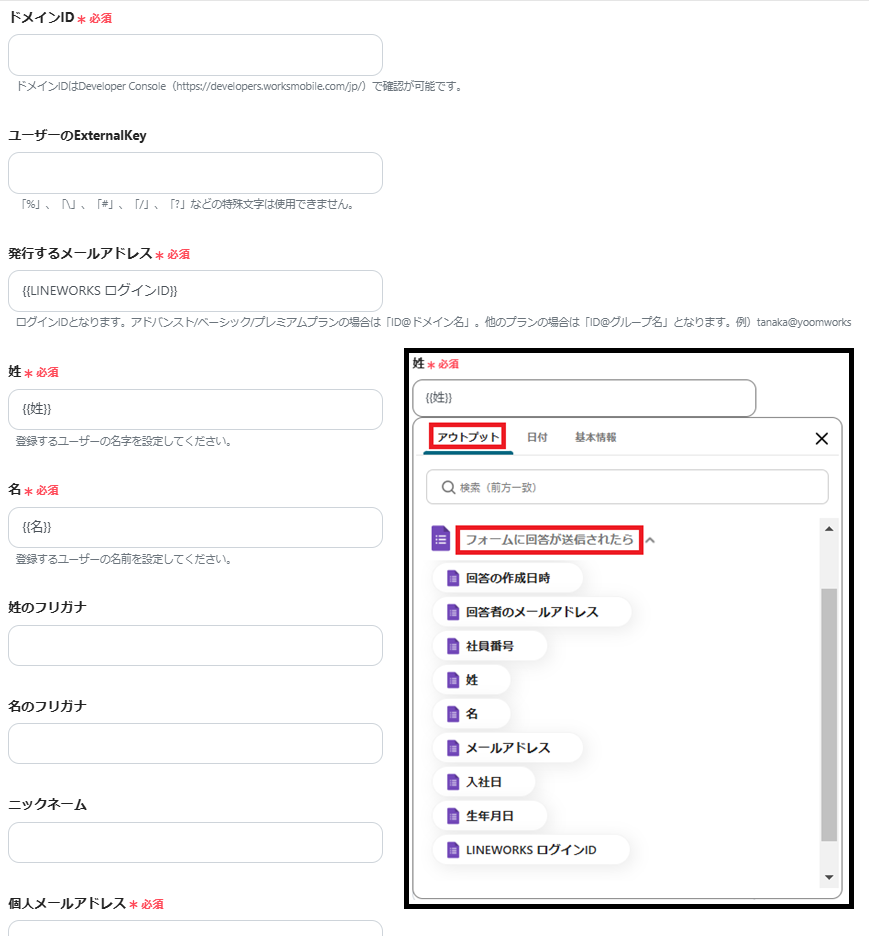Focus the 名 field containing {{名}}

point(195,527)
